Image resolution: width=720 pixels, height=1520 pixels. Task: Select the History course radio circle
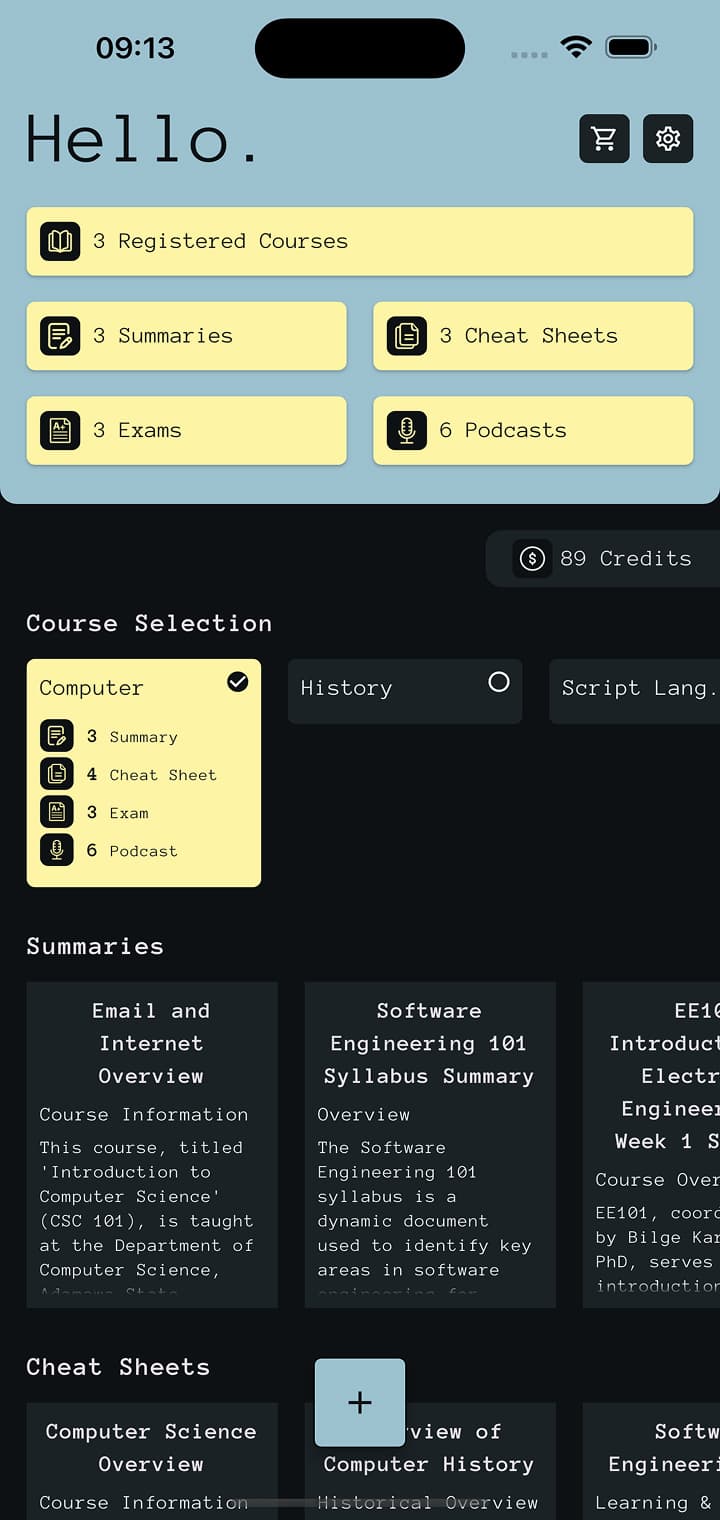(498, 682)
